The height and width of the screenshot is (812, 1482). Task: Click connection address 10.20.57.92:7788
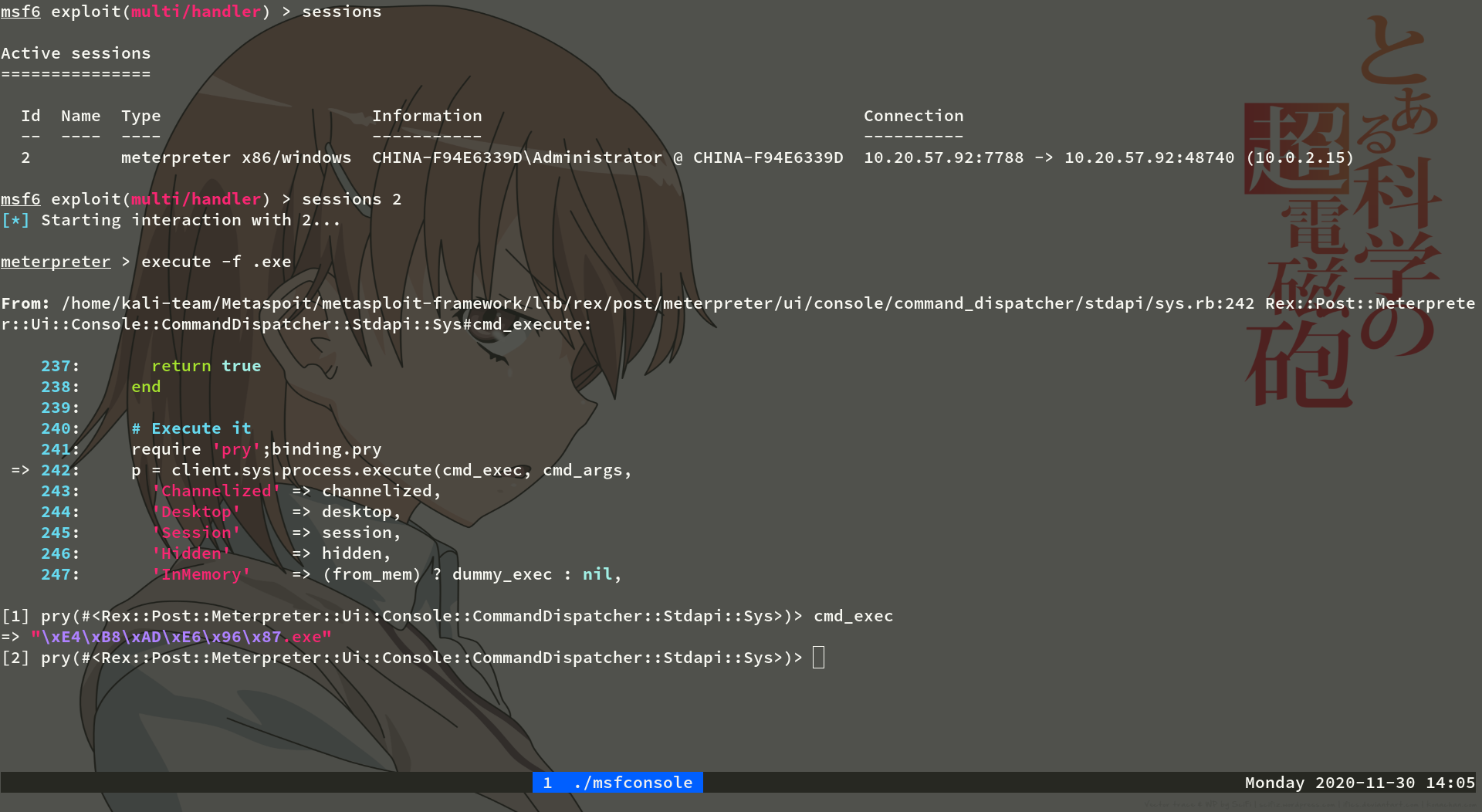[x=943, y=157]
